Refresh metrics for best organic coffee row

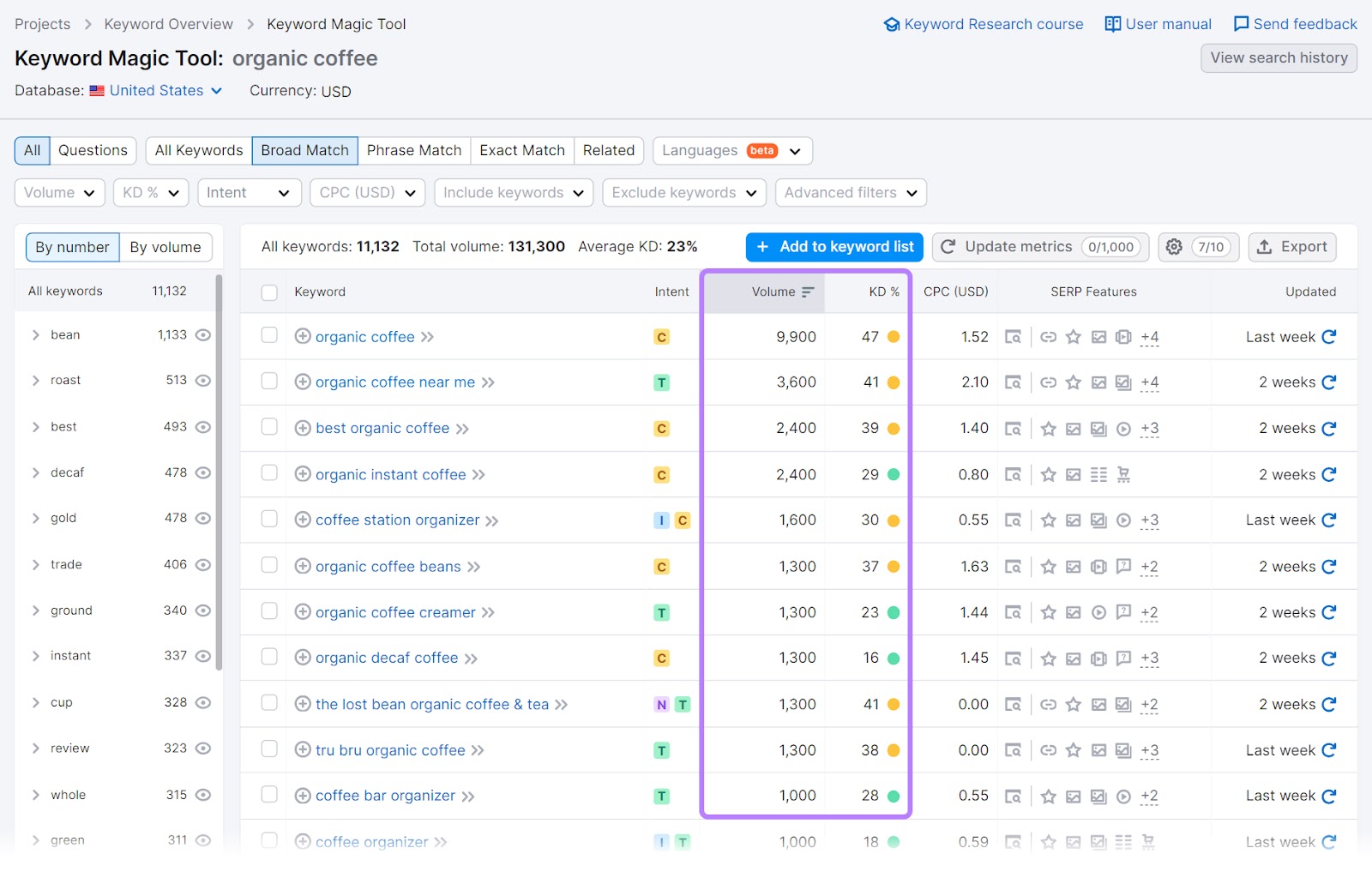1329,429
